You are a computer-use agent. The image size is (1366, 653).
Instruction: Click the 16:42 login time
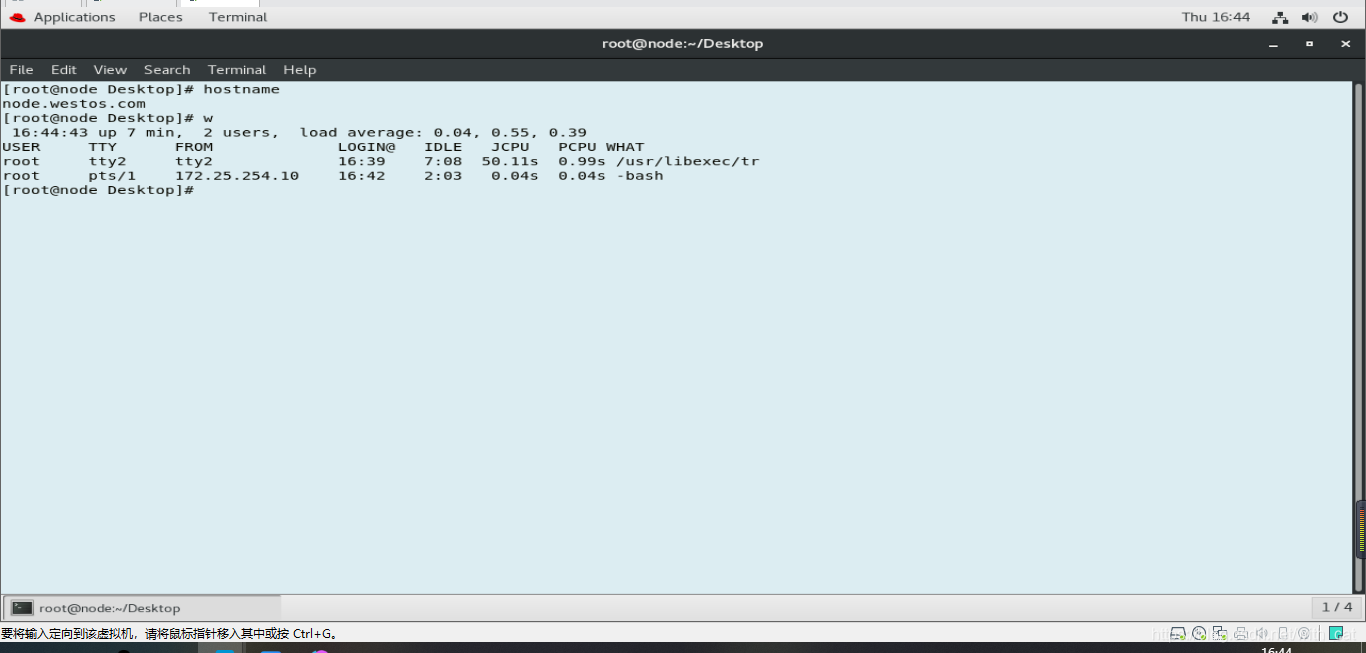[x=361, y=176]
